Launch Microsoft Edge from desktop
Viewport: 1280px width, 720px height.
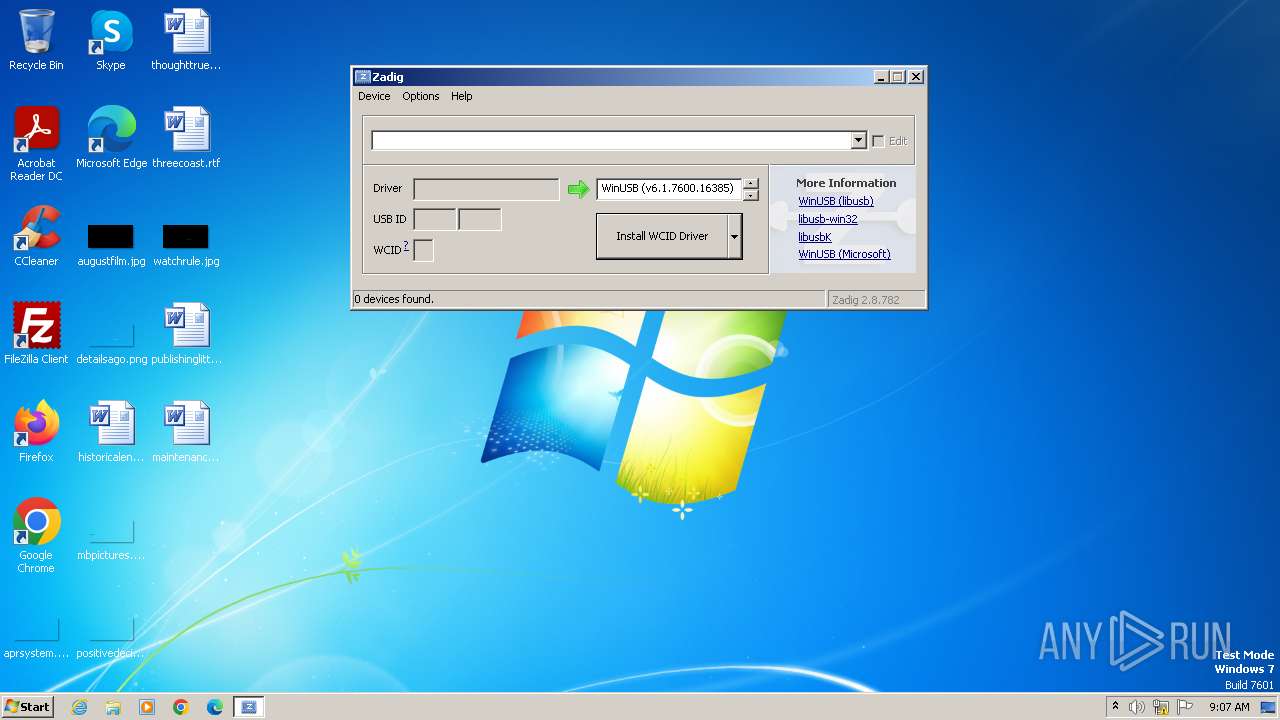point(111,138)
